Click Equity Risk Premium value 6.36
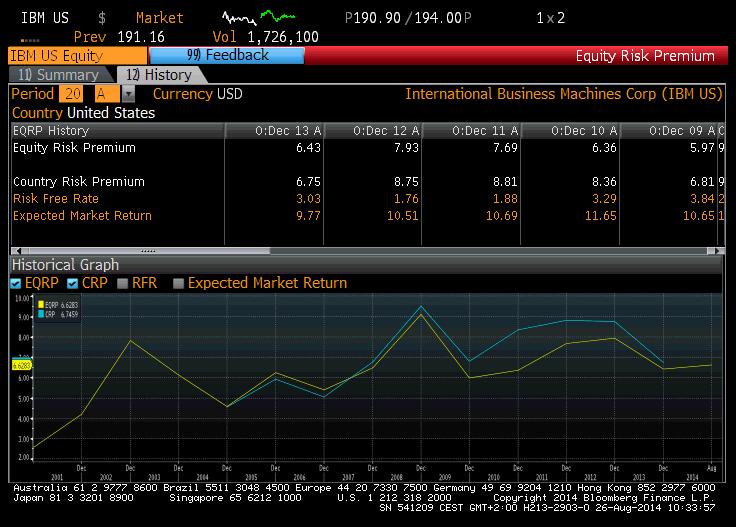Image resolution: width=736 pixels, height=527 pixels. point(604,148)
